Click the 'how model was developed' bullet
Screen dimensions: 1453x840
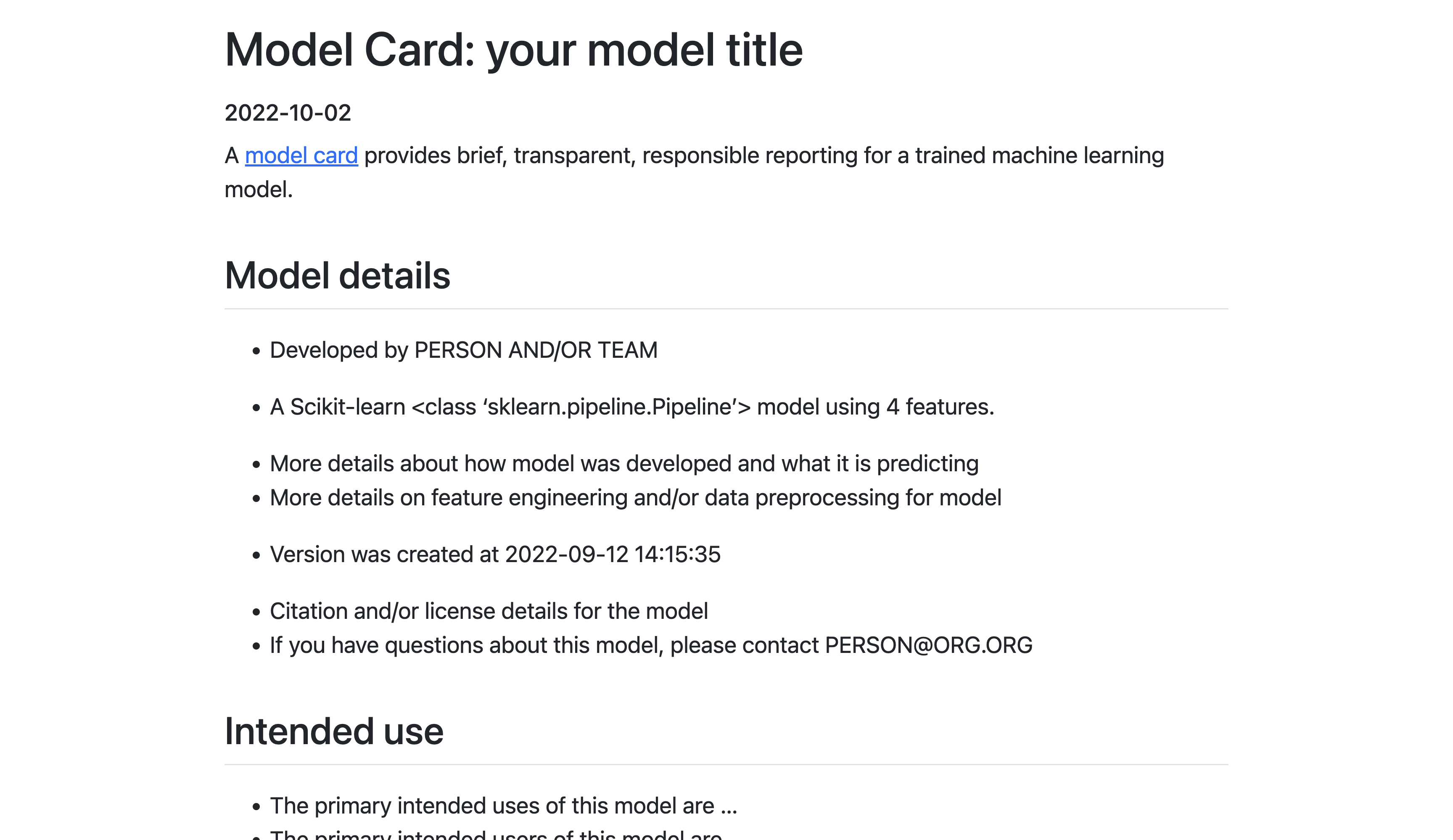pyautogui.click(x=624, y=464)
